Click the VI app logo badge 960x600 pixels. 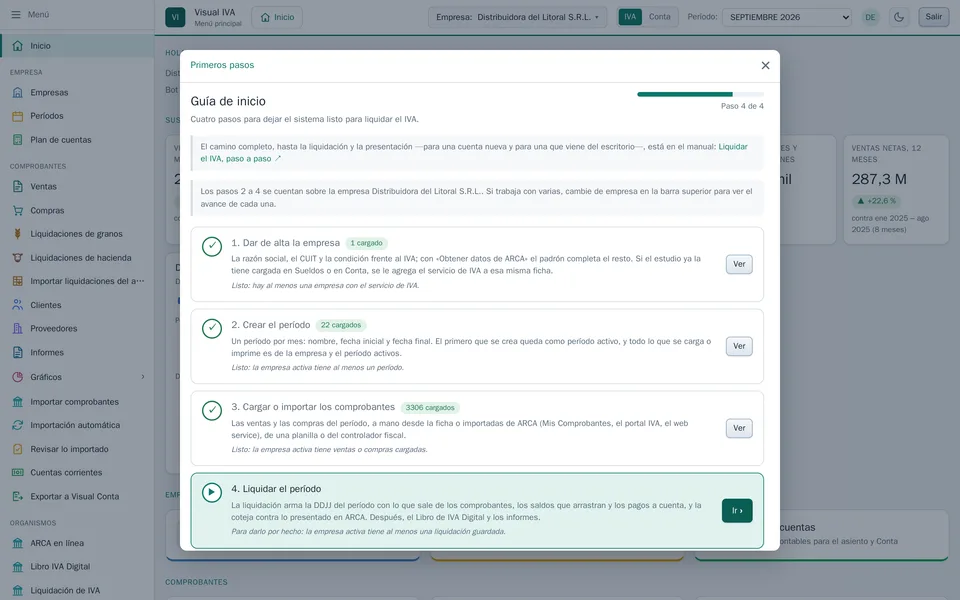pos(175,17)
